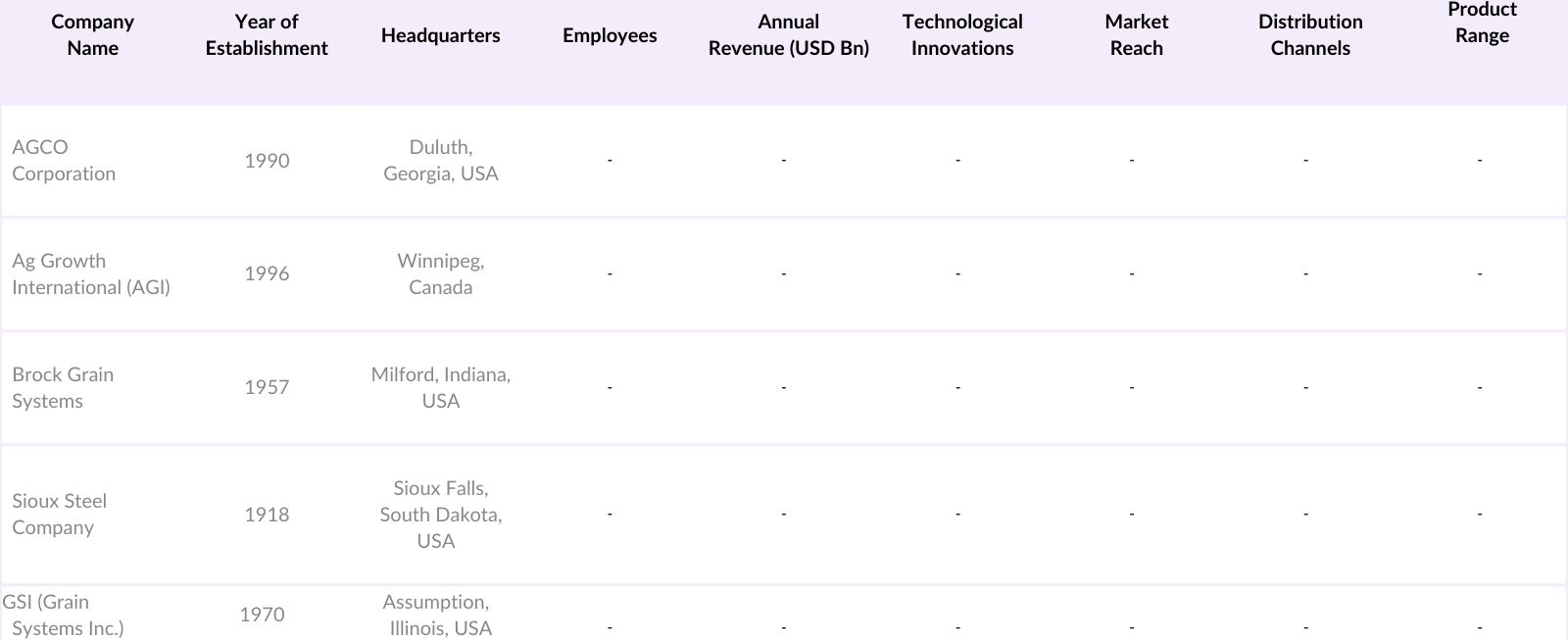The height and width of the screenshot is (640, 1568).
Task: Click the Year of Establishment column header
Action: coord(267,35)
